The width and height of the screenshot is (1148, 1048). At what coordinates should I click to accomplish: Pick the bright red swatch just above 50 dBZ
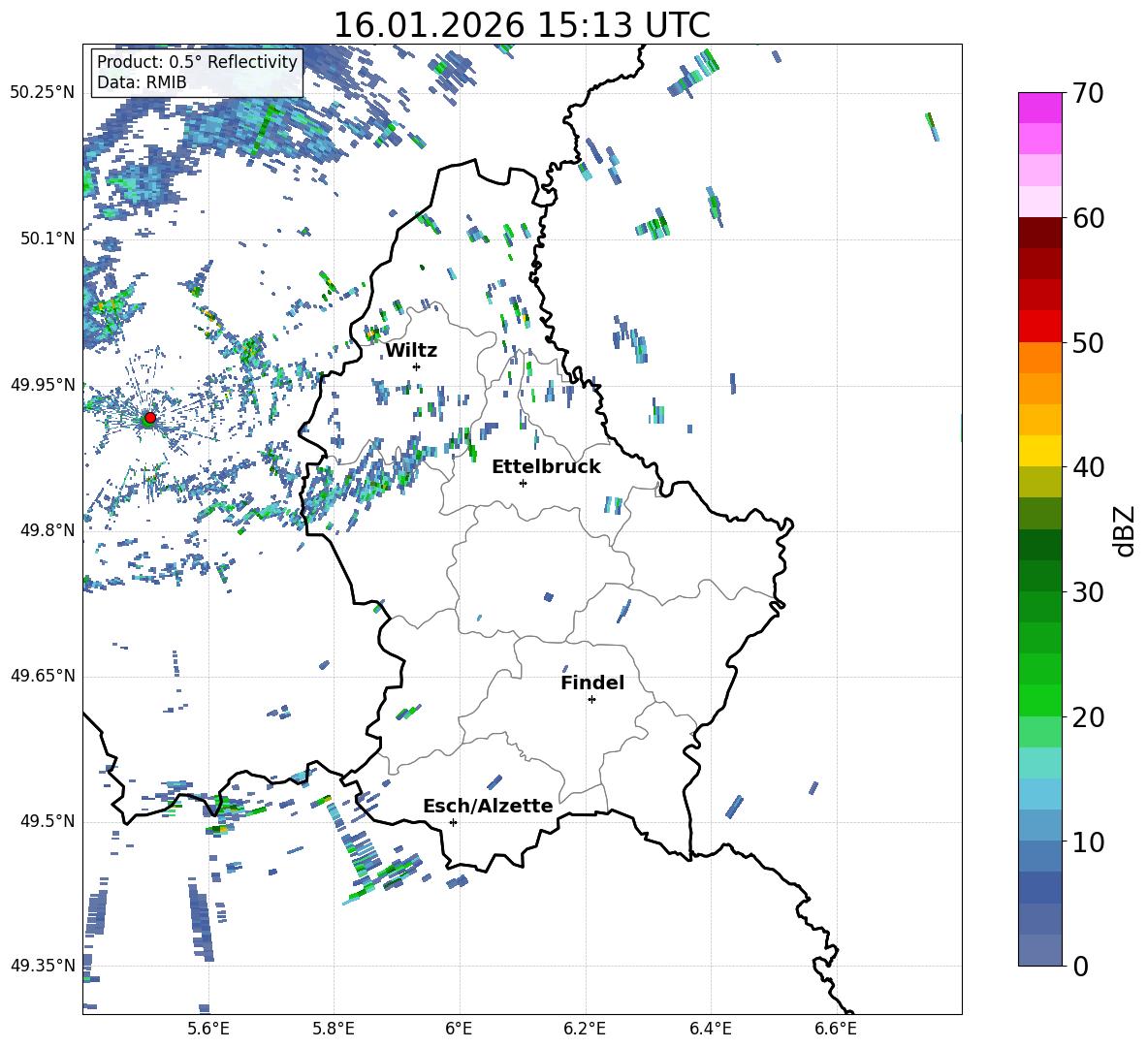tap(1039, 327)
